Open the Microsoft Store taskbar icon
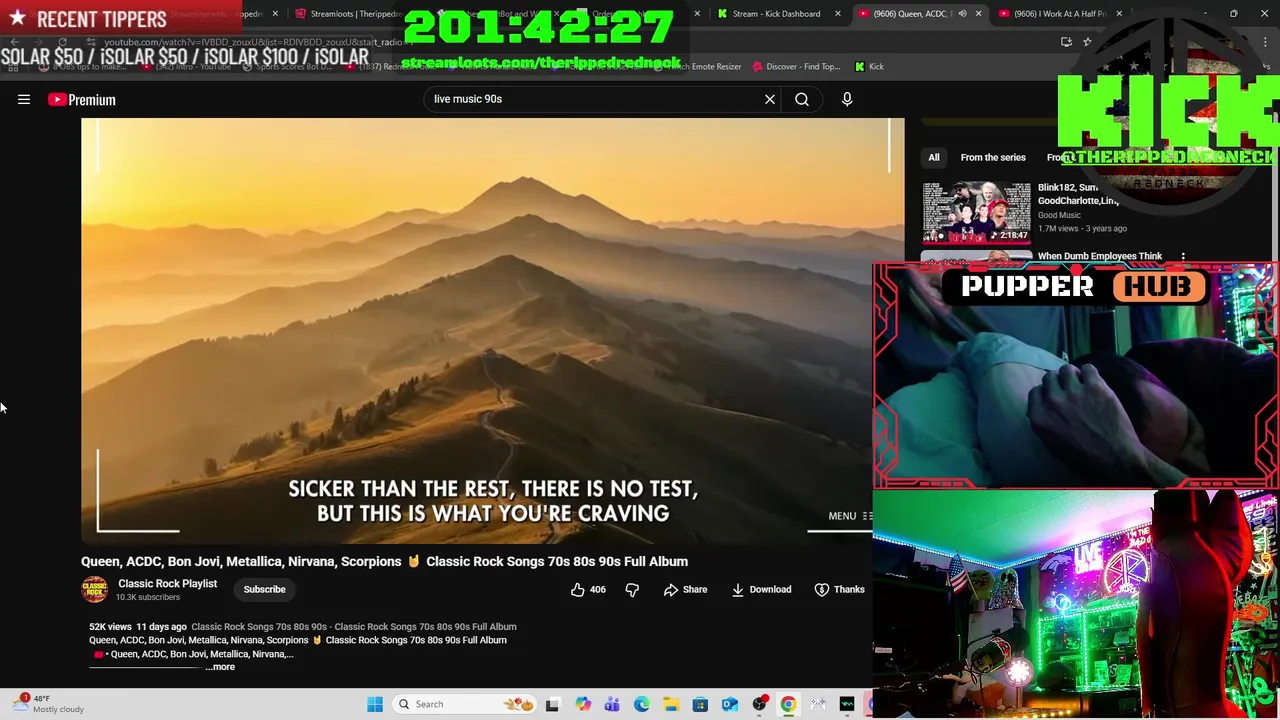The height and width of the screenshot is (720, 1280). click(700, 704)
